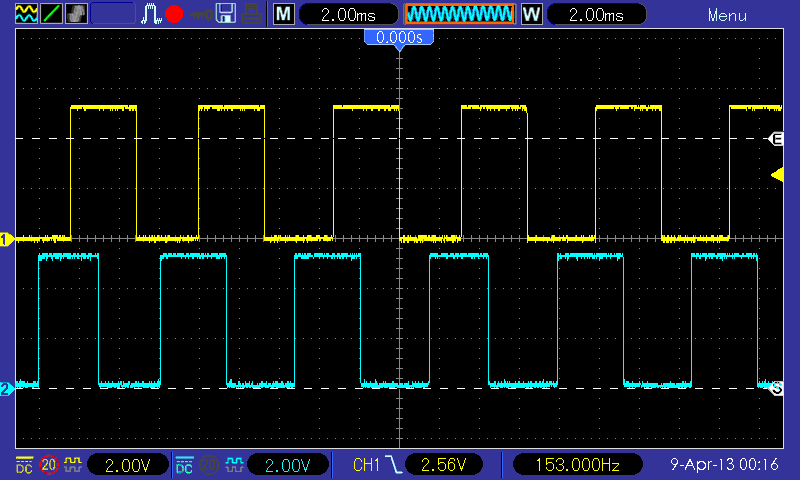The image size is (800, 480).
Task: Select channel 2 voltage scale 2.00V
Action: coord(290,464)
